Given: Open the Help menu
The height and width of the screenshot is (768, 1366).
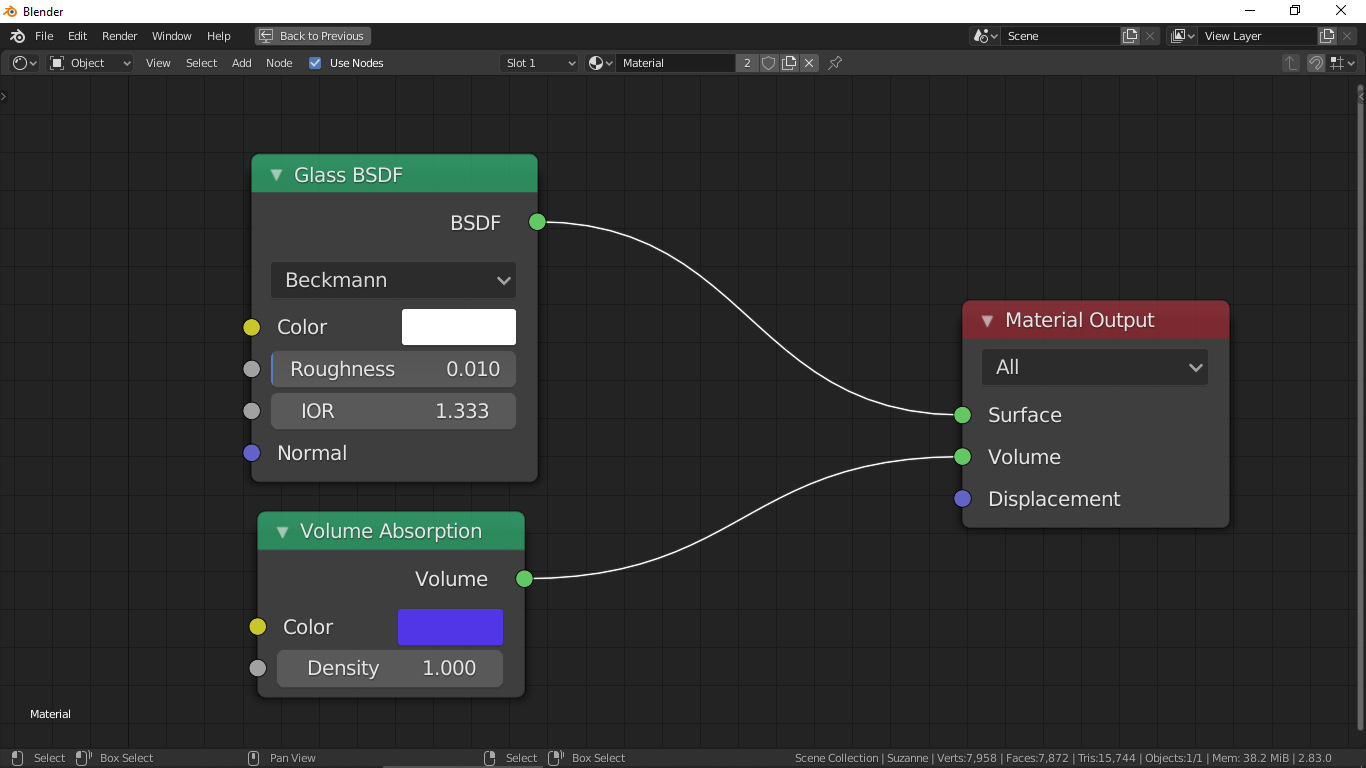Looking at the screenshot, I should click(219, 36).
